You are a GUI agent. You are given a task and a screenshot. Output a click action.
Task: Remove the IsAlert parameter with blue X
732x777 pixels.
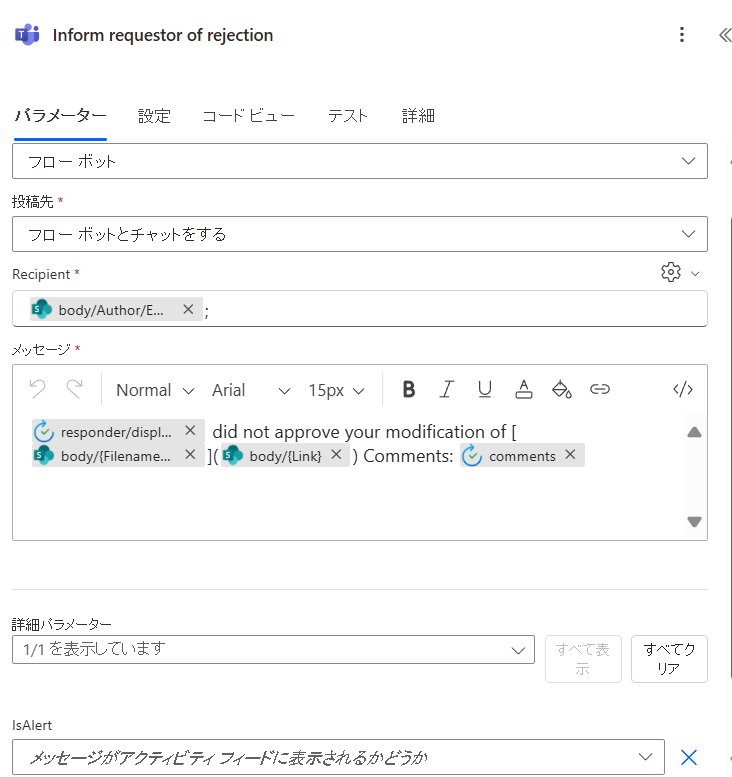click(x=689, y=757)
